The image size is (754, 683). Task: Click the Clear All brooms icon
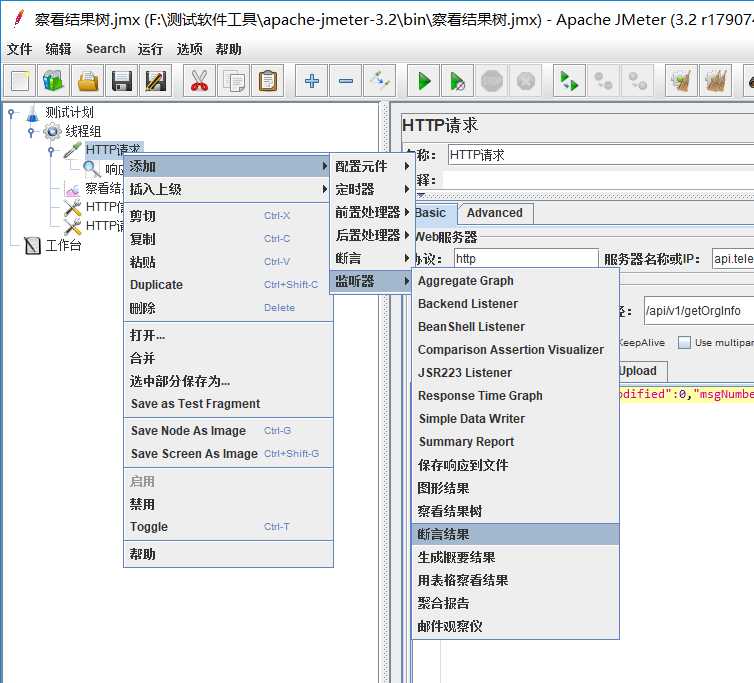point(716,81)
